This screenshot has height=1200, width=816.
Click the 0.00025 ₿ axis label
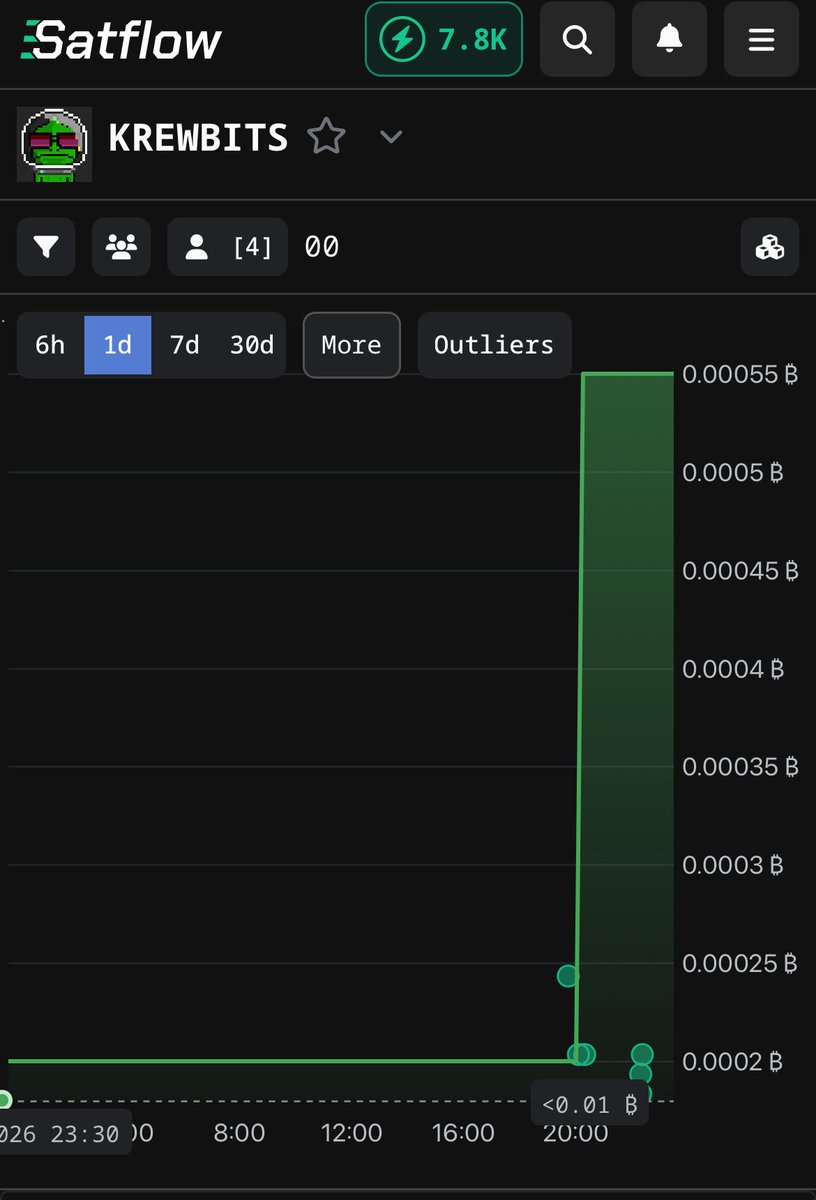(x=741, y=963)
